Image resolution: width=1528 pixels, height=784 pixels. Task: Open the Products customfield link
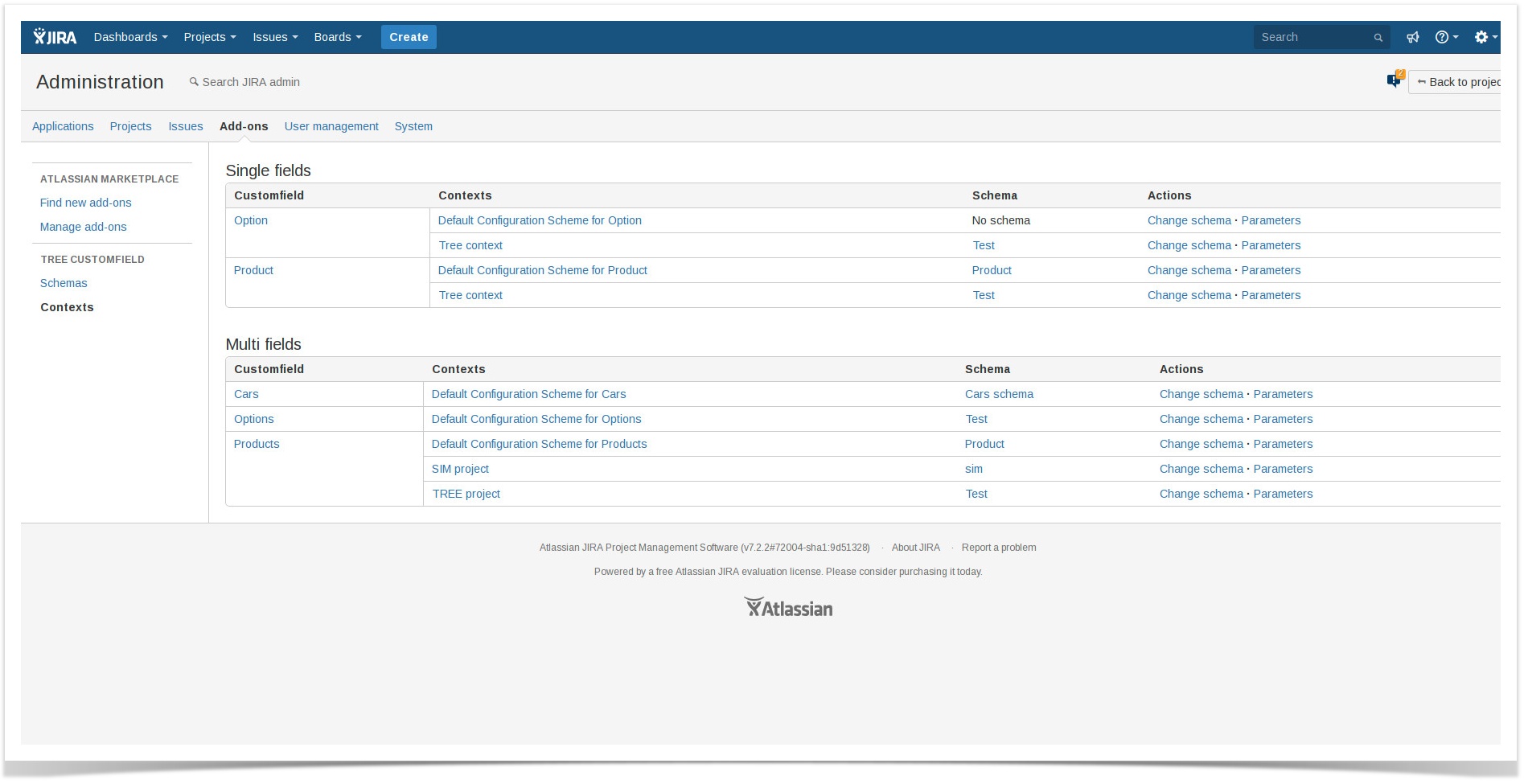pyautogui.click(x=257, y=444)
